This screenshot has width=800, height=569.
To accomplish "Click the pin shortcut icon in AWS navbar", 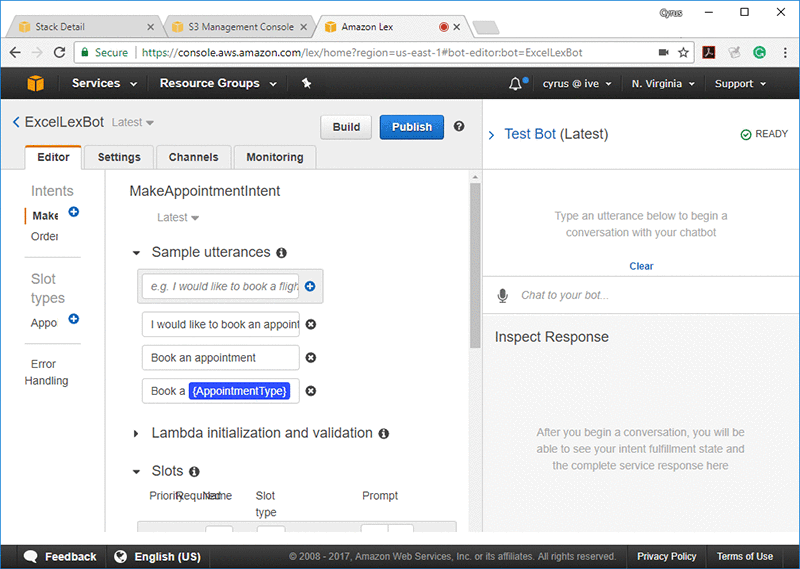I will (306, 83).
